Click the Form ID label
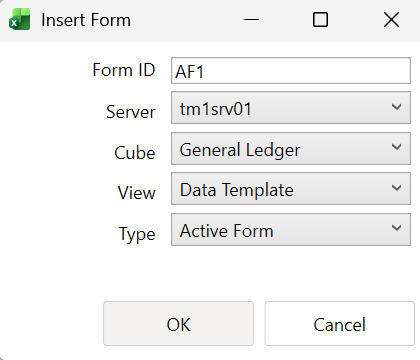The image size is (420, 360). [x=124, y=70]
